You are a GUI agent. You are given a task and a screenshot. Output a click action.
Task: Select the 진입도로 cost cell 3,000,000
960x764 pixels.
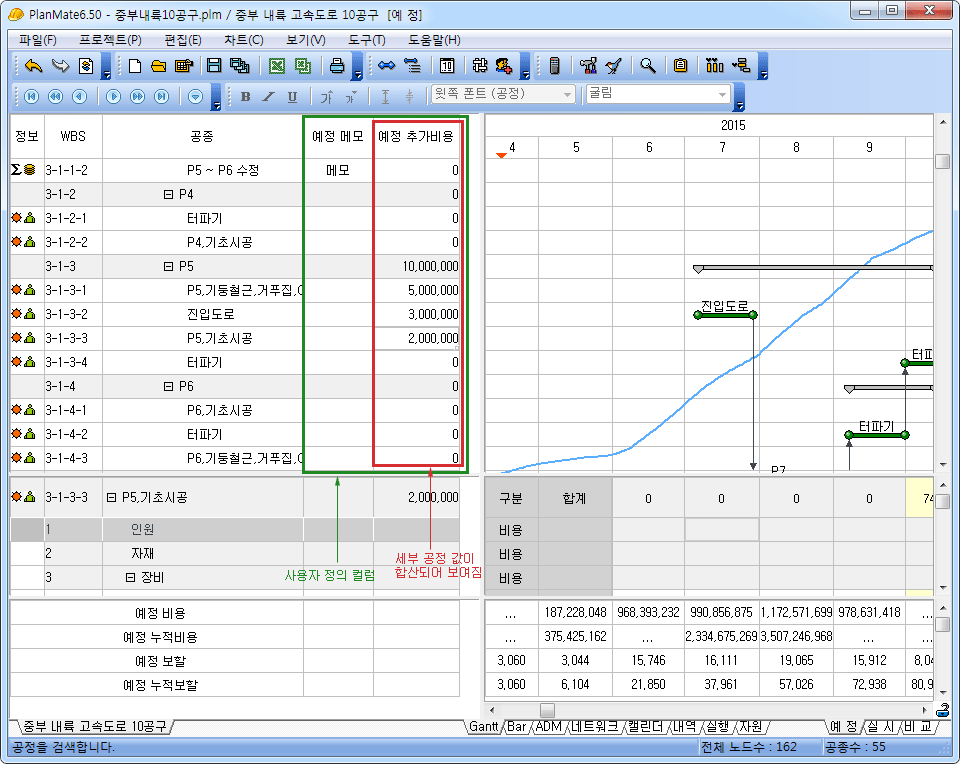pos(417,314)
